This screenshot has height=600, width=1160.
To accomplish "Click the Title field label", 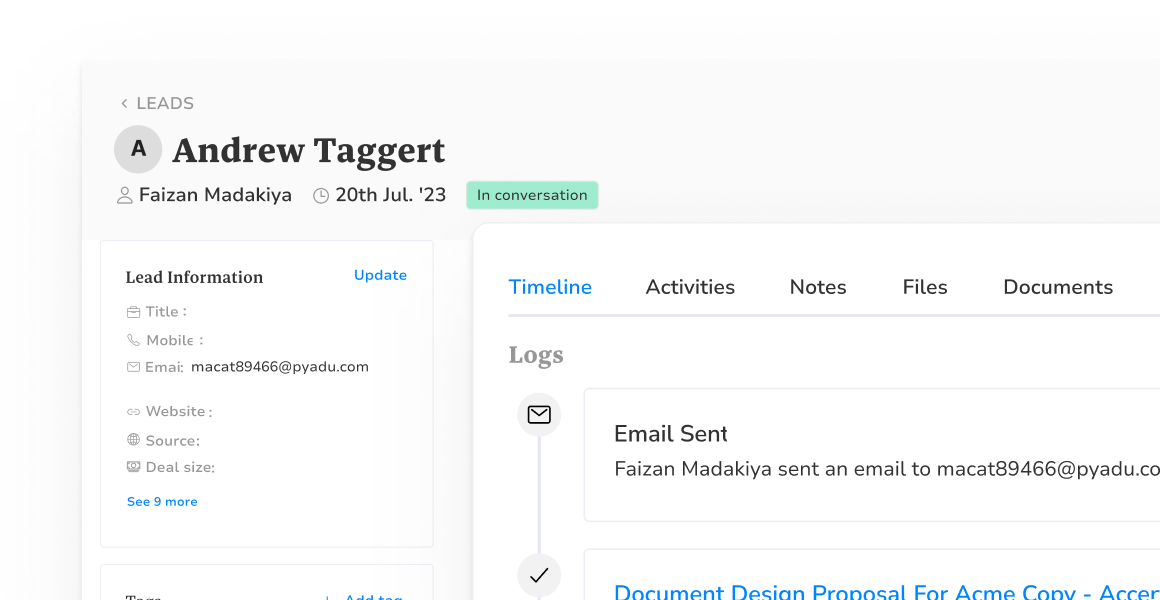I will 166,312.
